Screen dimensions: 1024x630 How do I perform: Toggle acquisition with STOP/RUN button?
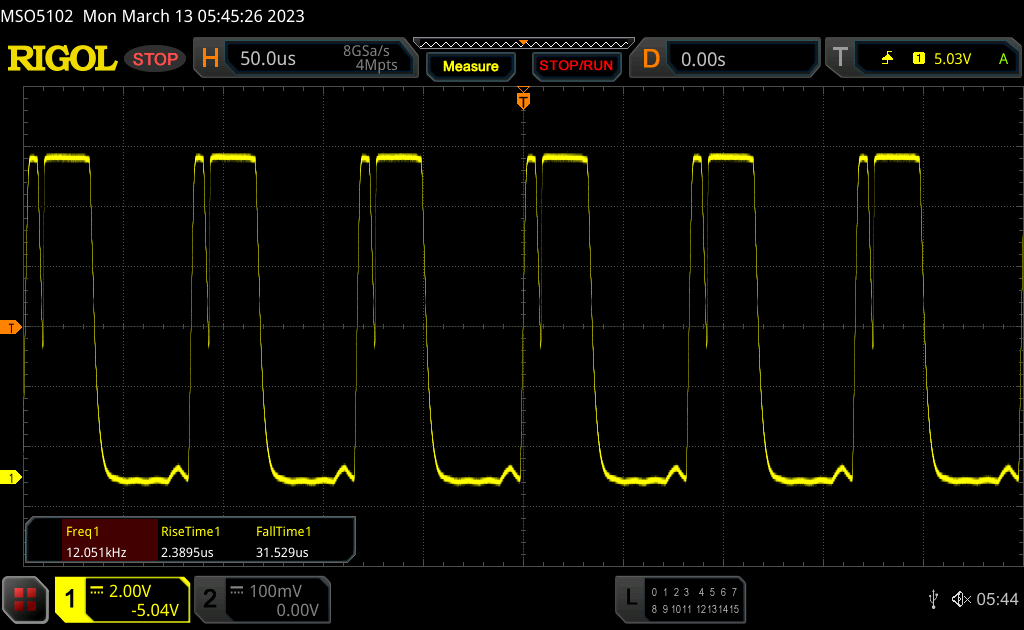(576, 66)
